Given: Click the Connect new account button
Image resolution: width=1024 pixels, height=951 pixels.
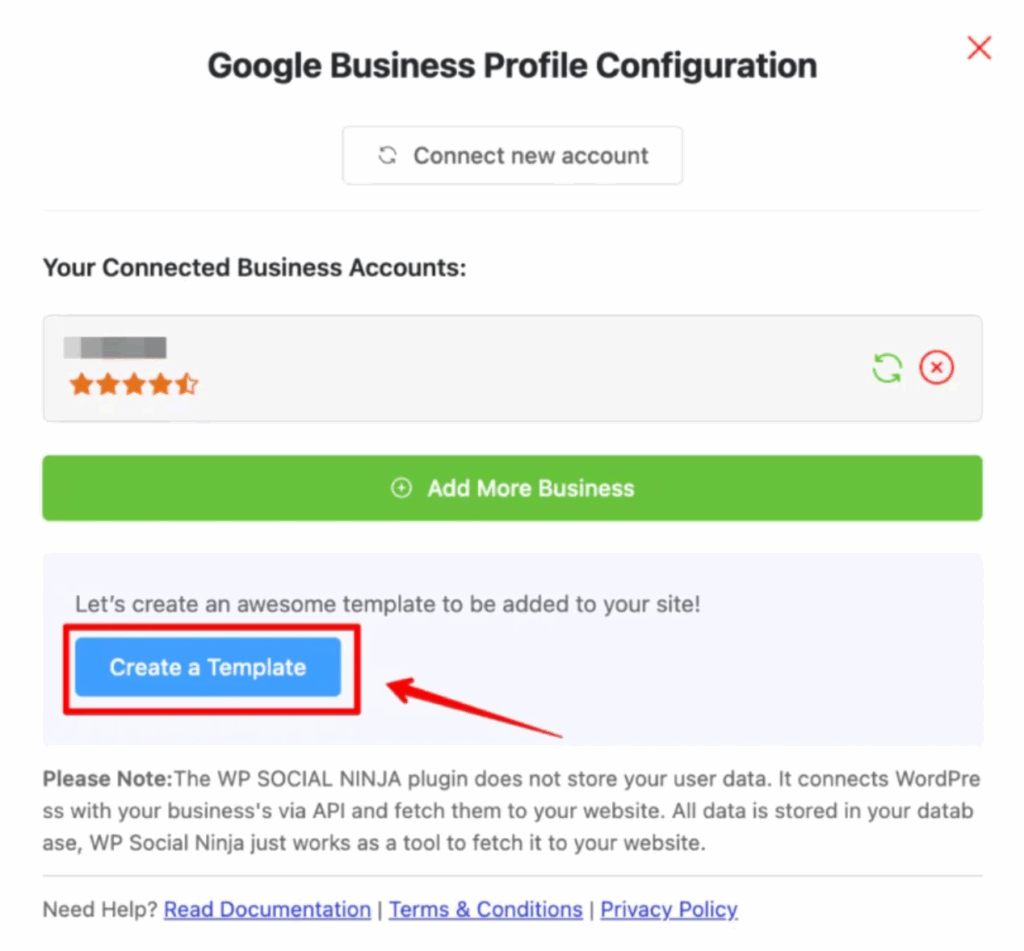Looking at the screenshot, I should (x=512, y=155).
